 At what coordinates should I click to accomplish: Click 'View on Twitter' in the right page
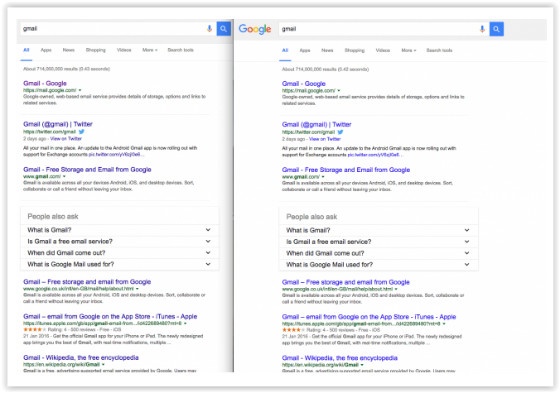(x=325, y=139)
